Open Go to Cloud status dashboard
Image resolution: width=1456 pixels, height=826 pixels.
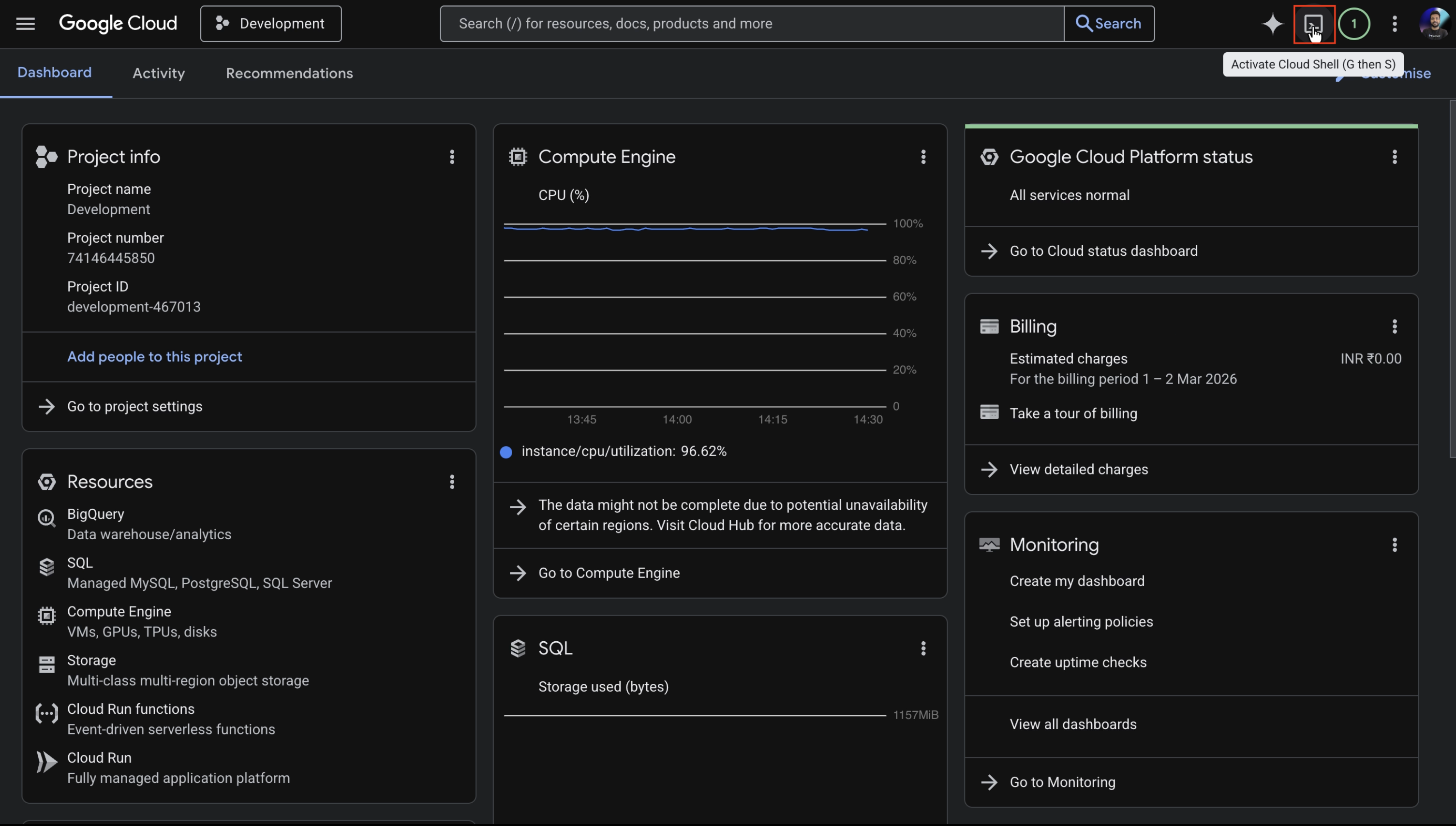[x=1103, y=251]
